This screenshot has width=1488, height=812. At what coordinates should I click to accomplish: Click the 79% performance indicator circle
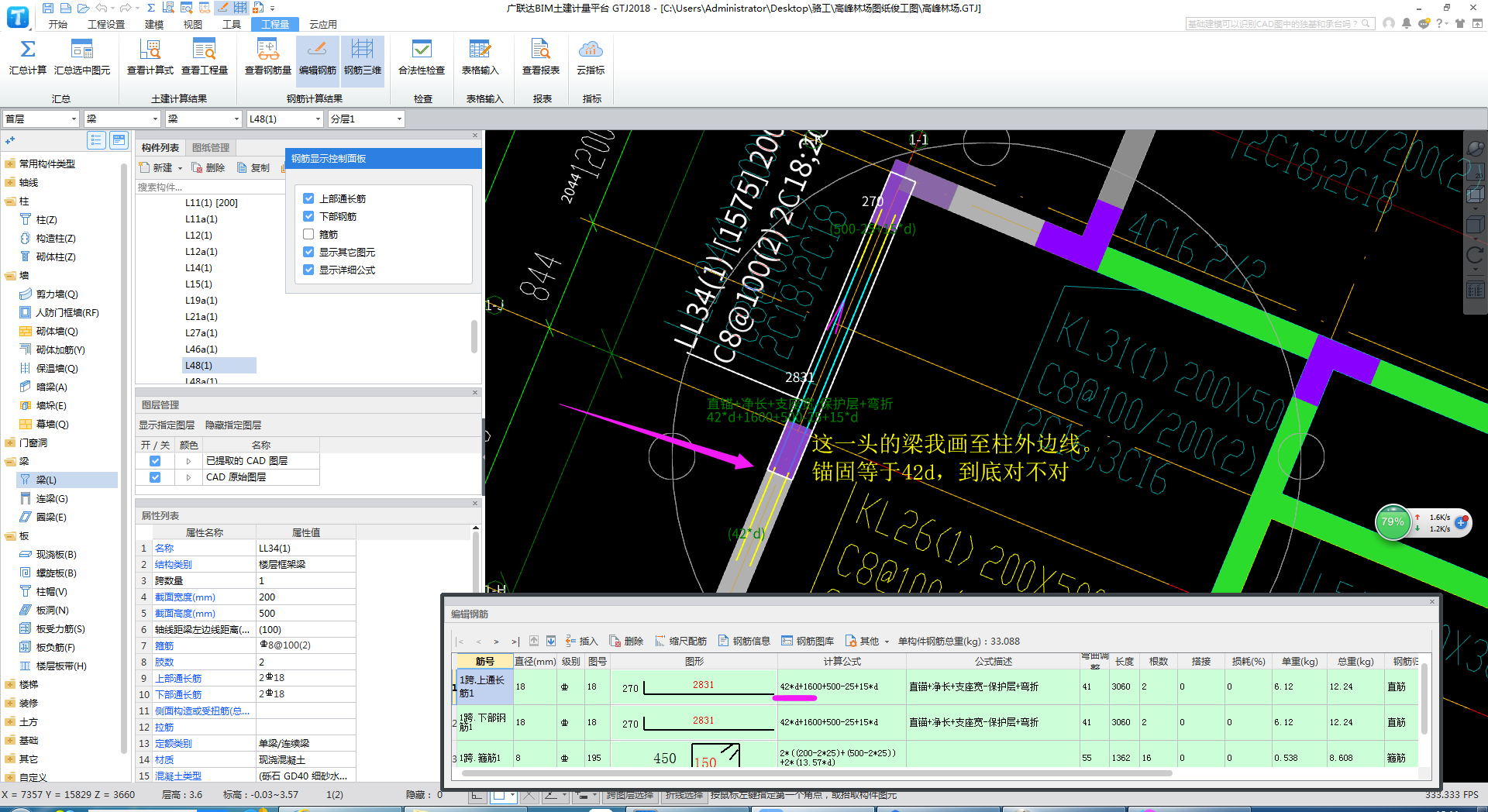(1392, 522)
